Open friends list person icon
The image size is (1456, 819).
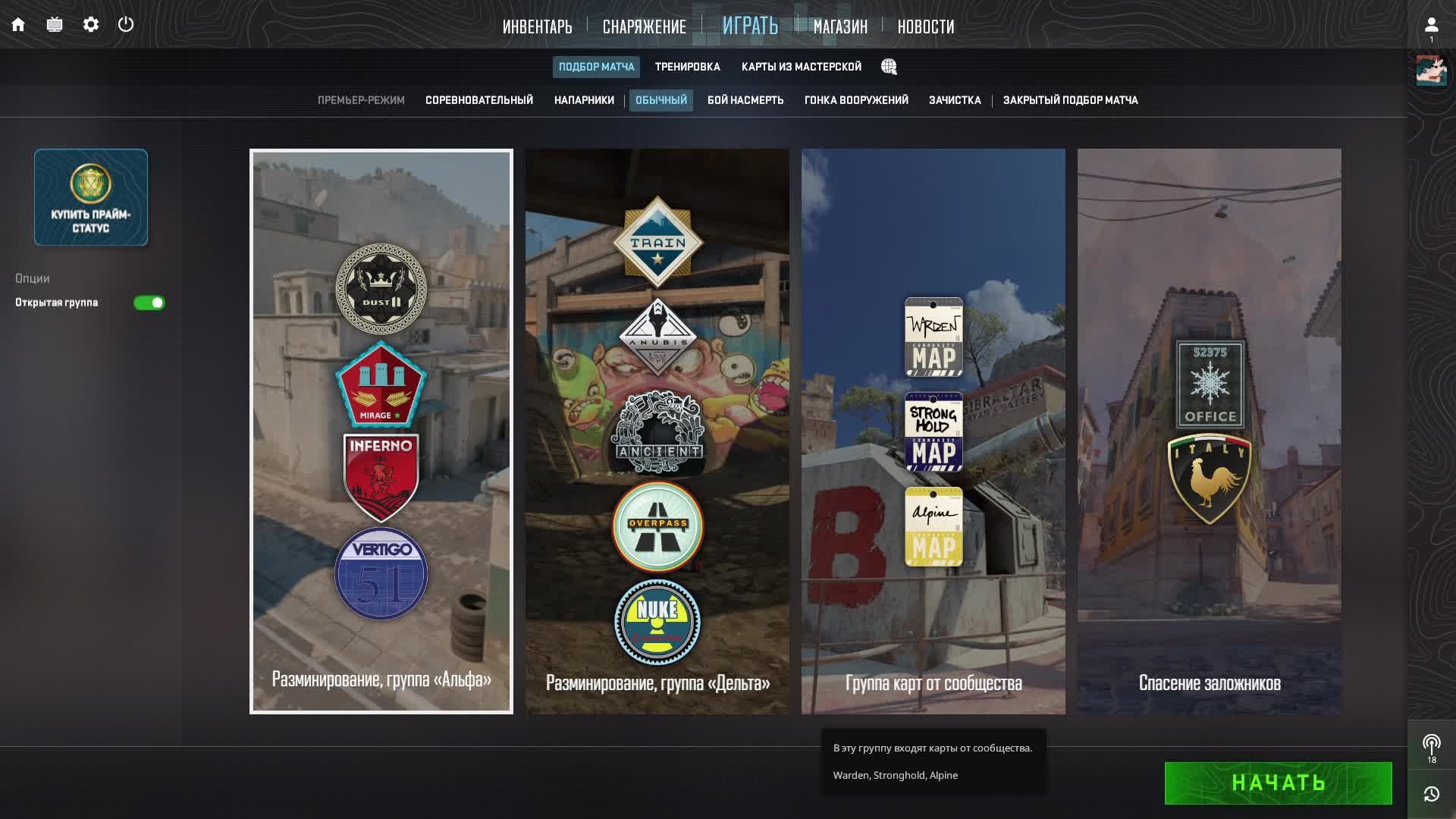coord(1431,26)
